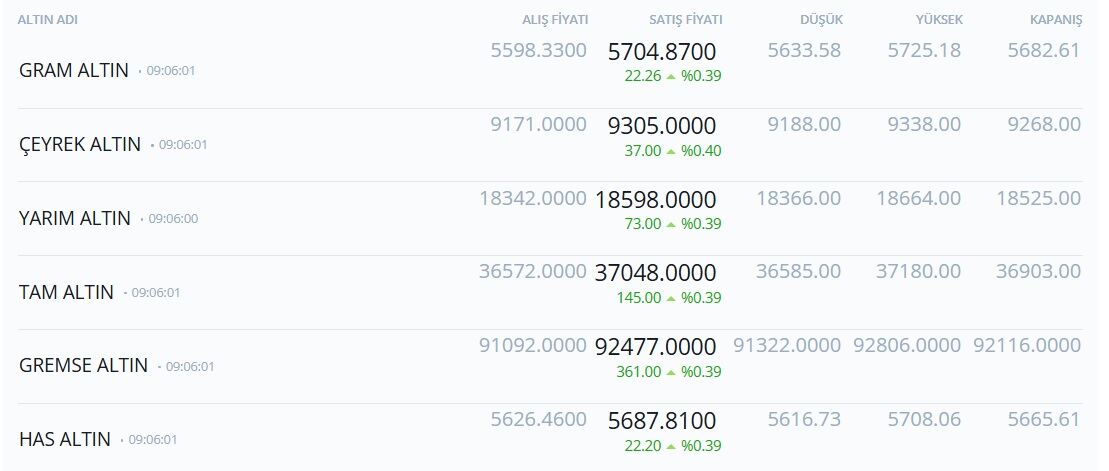
Task: Click Gremse Altın selling price 92477.0000
Action: 656,347
